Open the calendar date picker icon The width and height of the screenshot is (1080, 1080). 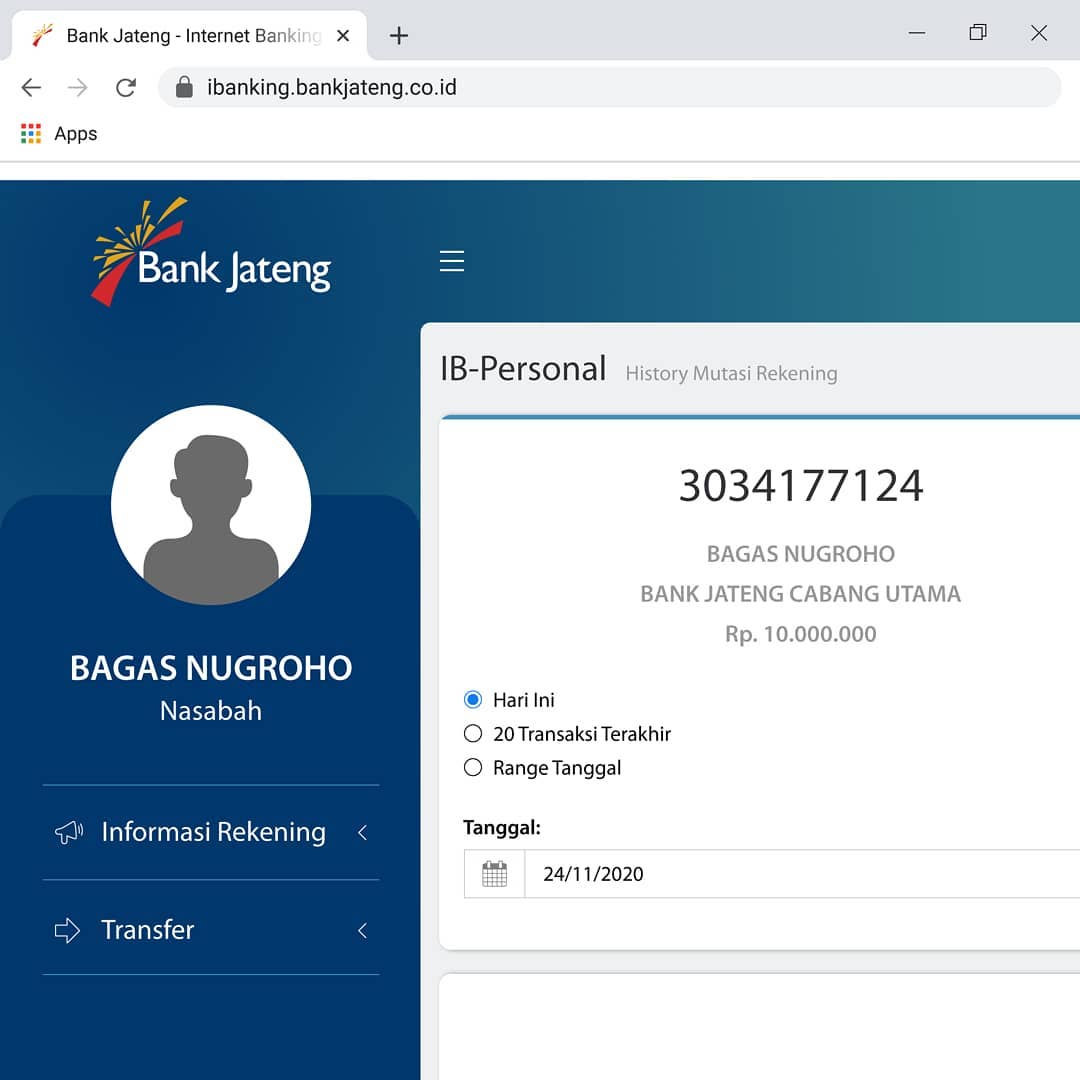click(x=495, y=874)
